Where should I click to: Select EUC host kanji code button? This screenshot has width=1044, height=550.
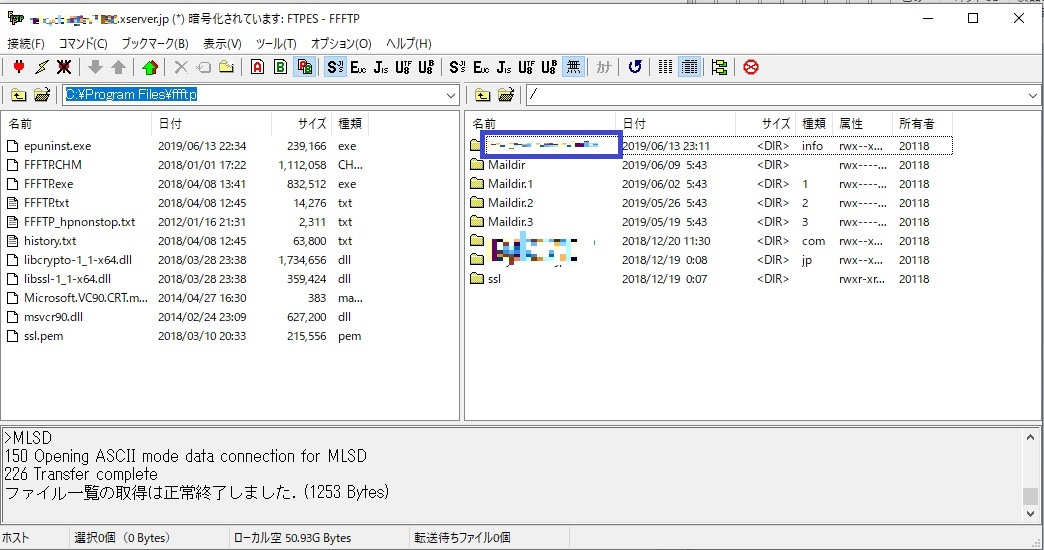358,67
